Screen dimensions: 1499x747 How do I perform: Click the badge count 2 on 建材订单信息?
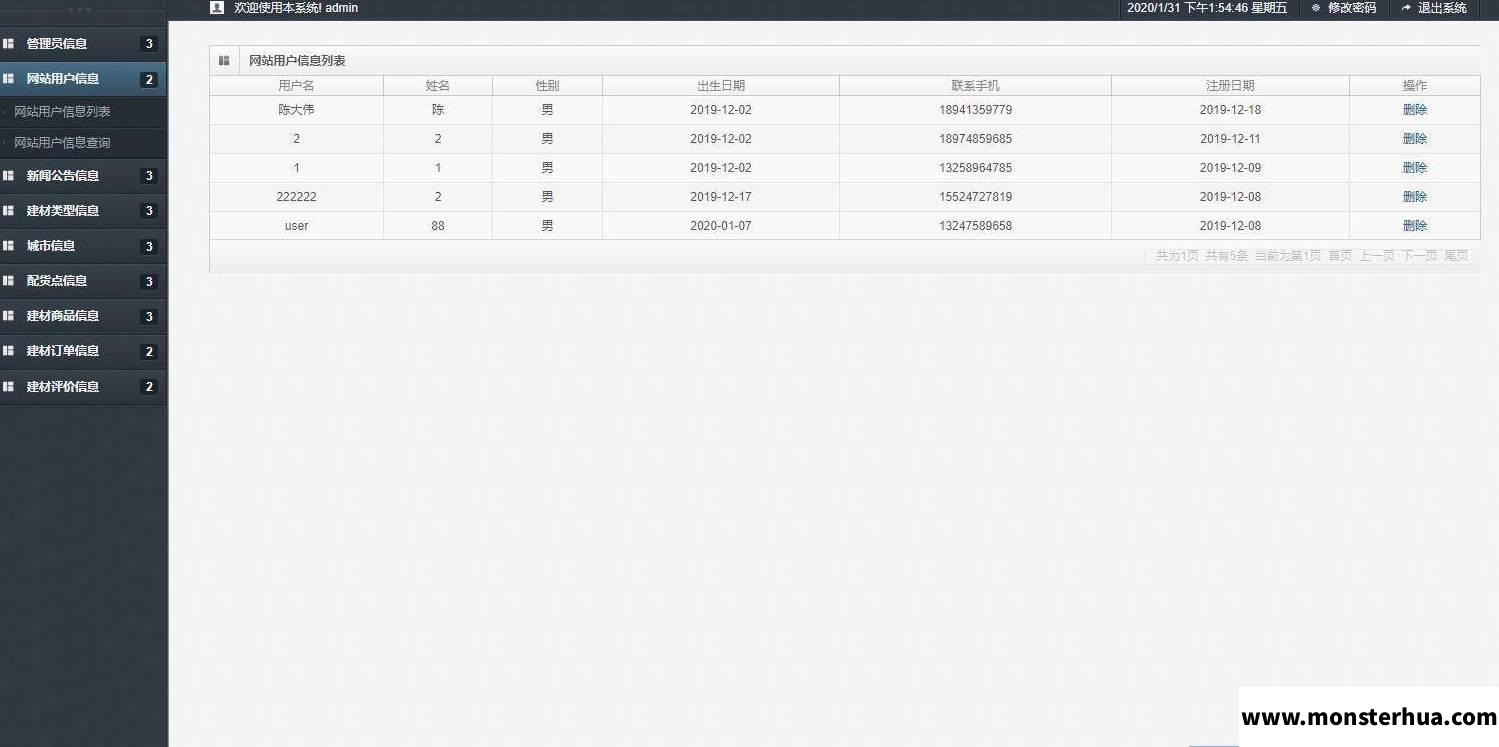click(x=149, y=351)
